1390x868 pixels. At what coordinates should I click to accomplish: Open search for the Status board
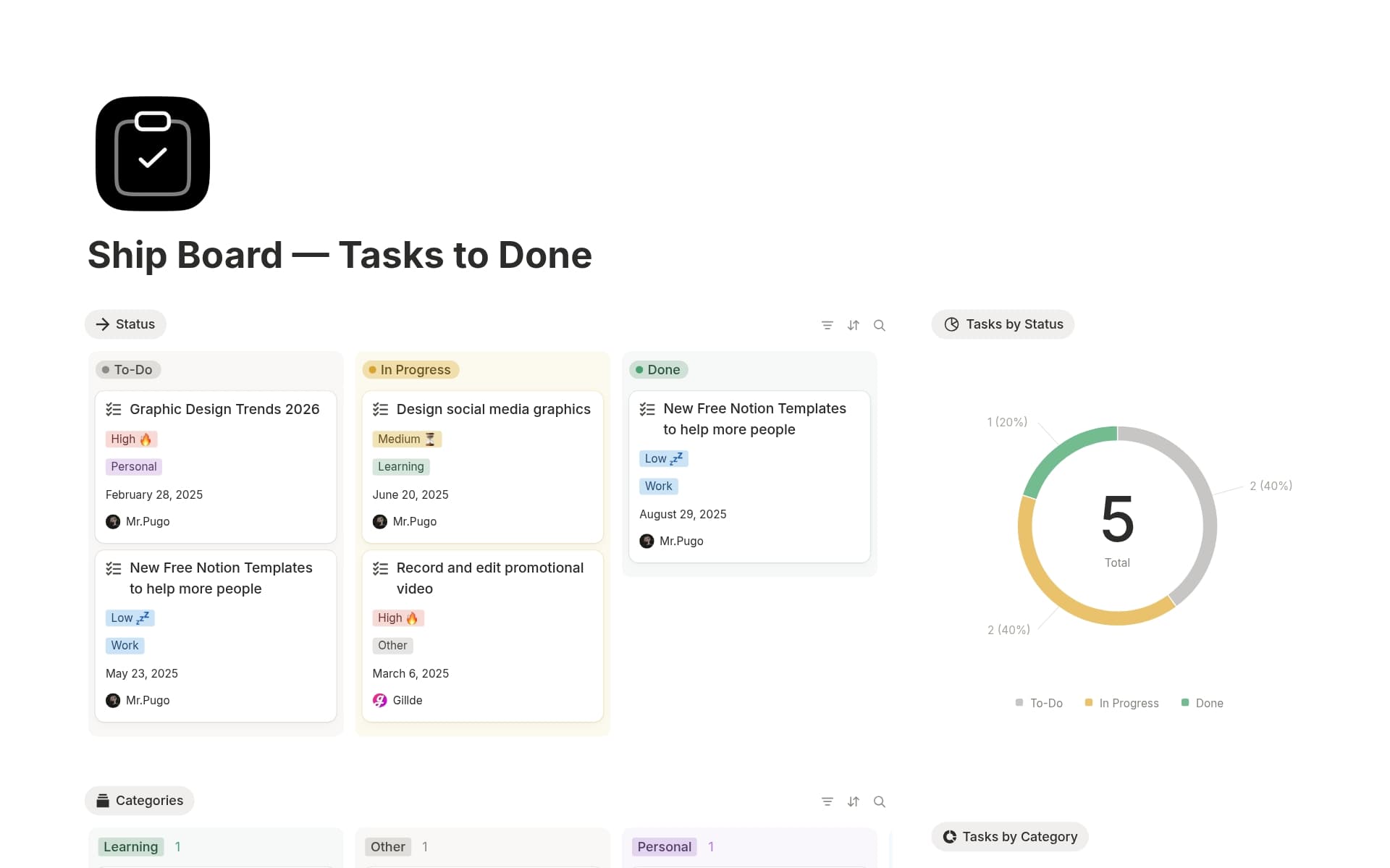pos(879,324)
